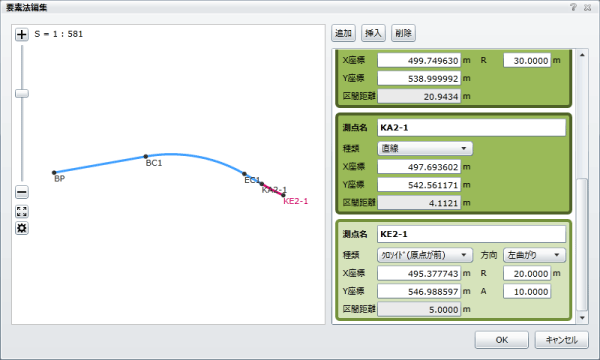Click the minus zoom-out icon
The width and height of the screenshot is (600, 360).
pyautogui.click(x=22, y=192)
